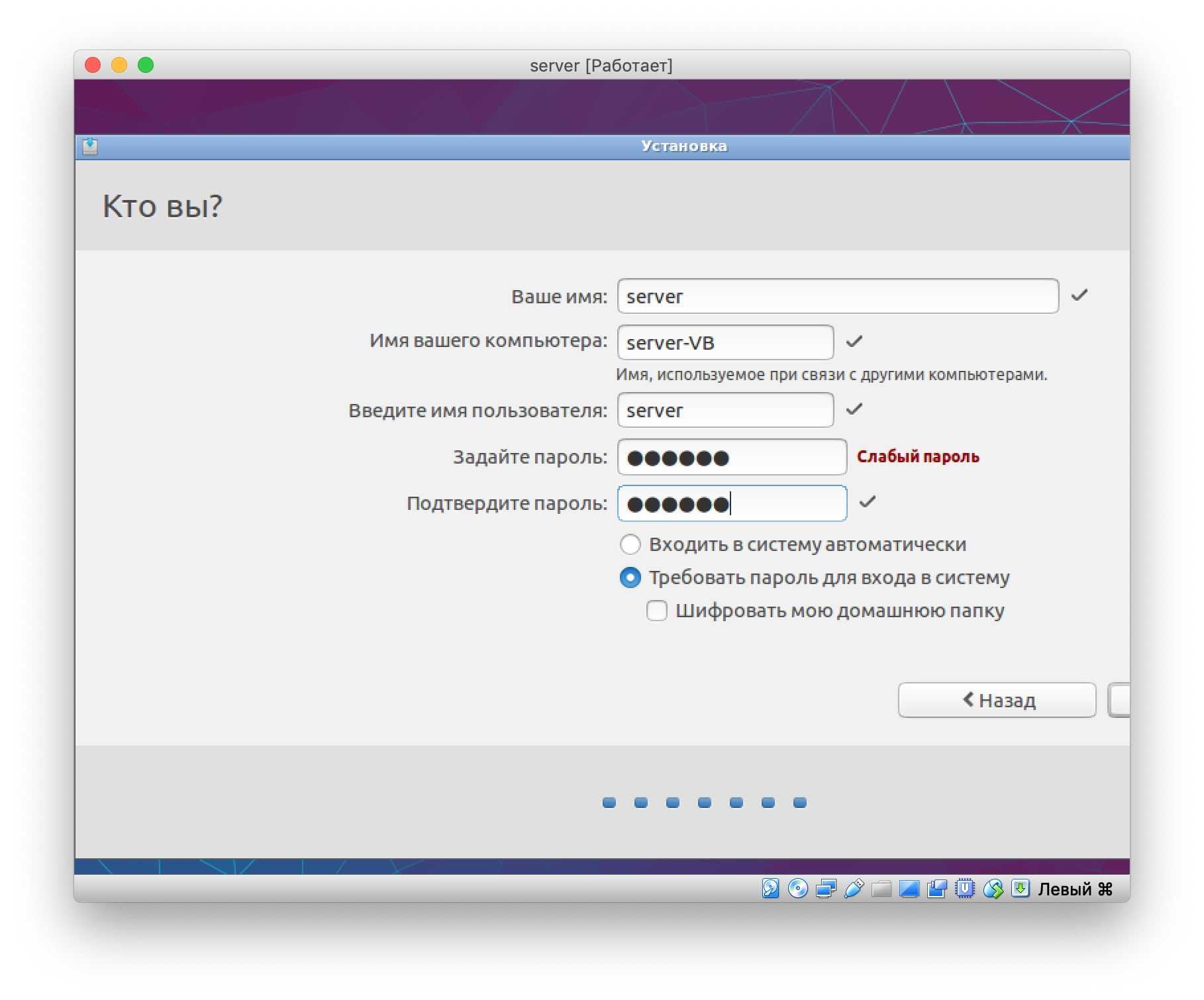This screenshot has width=1204, height=1000.
Task: Focus the 'Подтвердите пароль' password field
Action: pyautogui.click(x=731, y=503)
